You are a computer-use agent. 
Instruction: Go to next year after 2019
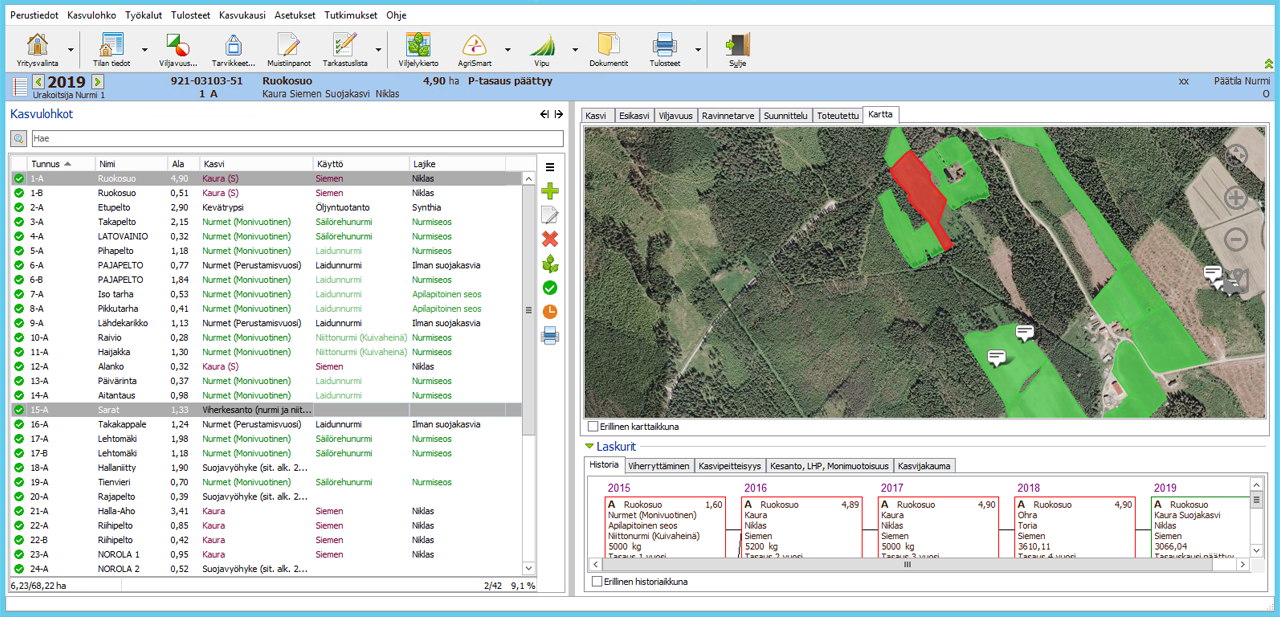pyautogui.click(x=98, y=82)
